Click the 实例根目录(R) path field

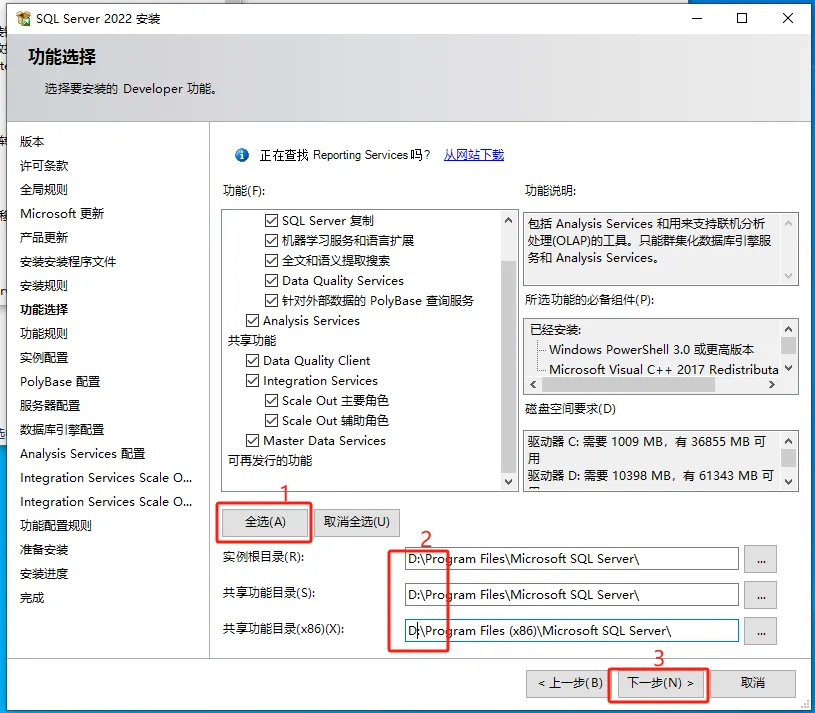pyautogui.click(x=571, y=559)
